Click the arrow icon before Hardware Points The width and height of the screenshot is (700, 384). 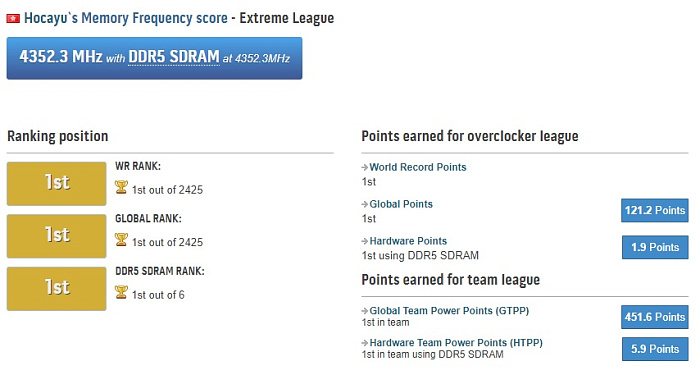pos(365,241)
